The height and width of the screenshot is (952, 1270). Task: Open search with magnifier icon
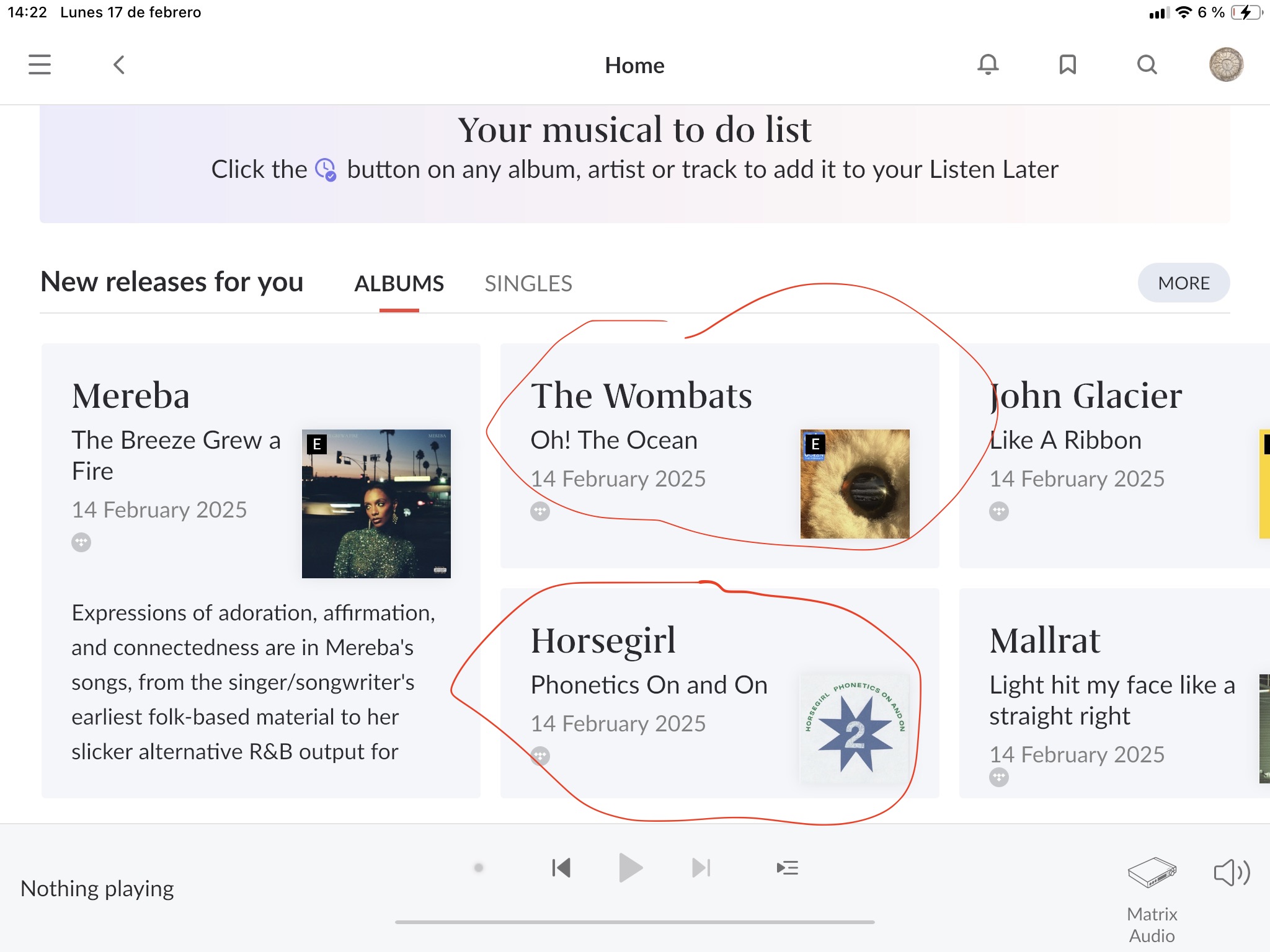click(1147, 64)
